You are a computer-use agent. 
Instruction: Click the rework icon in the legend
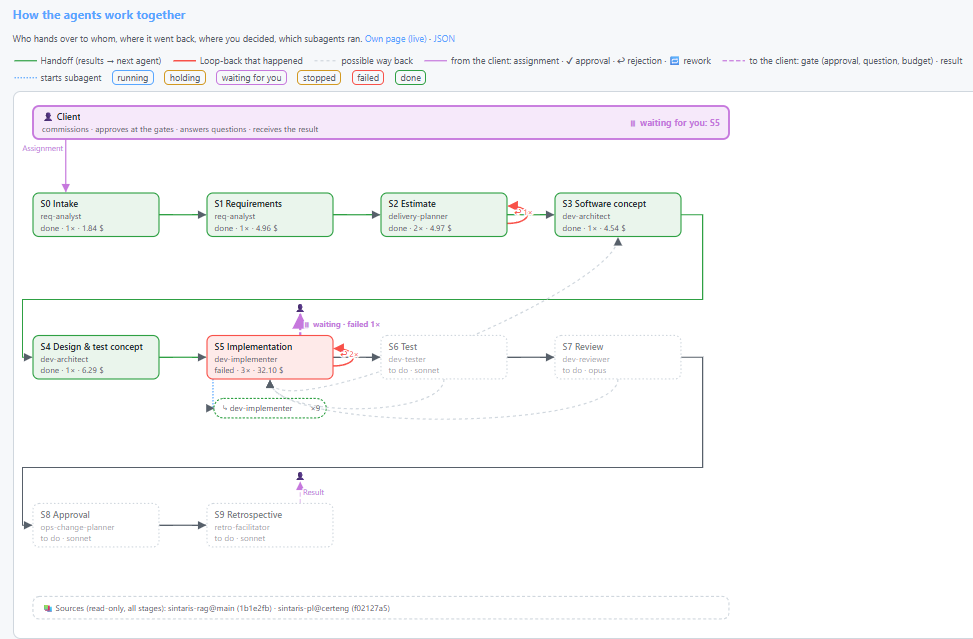pyautogui.click(x=675, y=61)
